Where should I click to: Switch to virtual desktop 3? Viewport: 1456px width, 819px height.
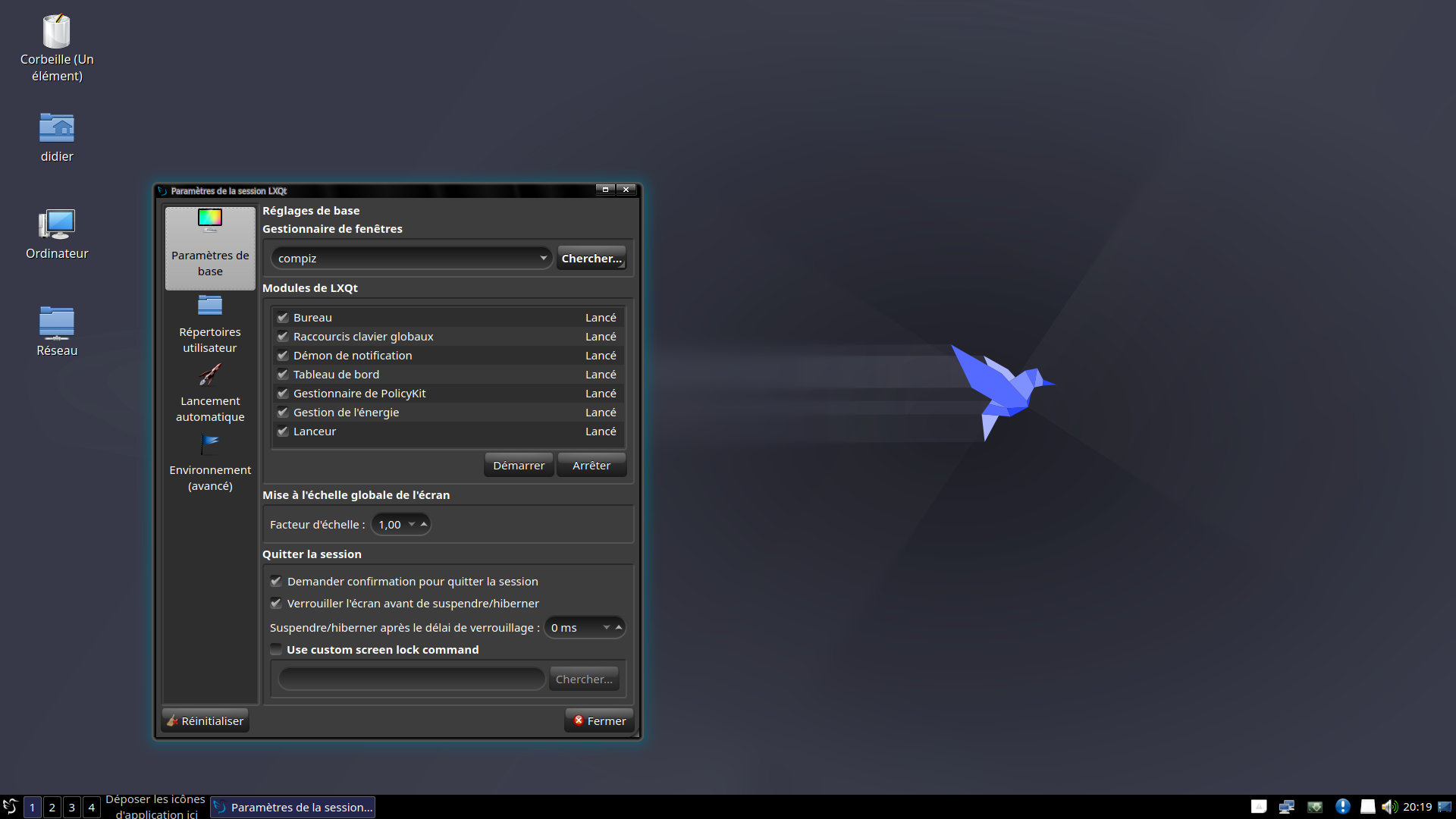71,807
